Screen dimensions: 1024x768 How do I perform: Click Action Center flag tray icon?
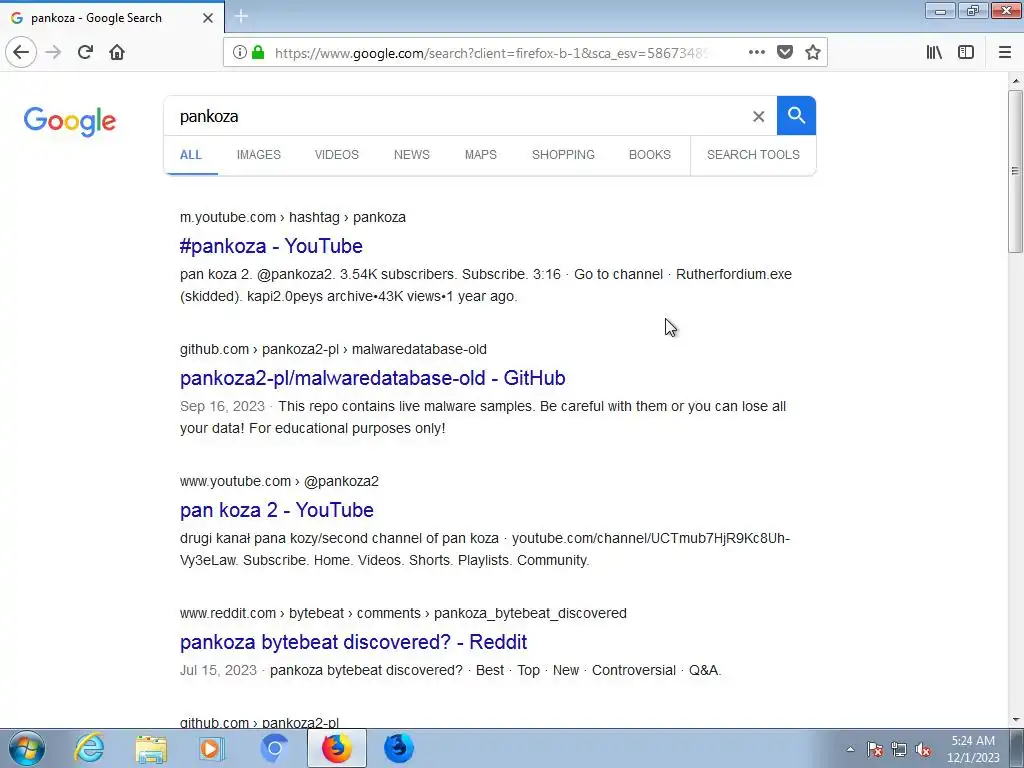(875, 749)
